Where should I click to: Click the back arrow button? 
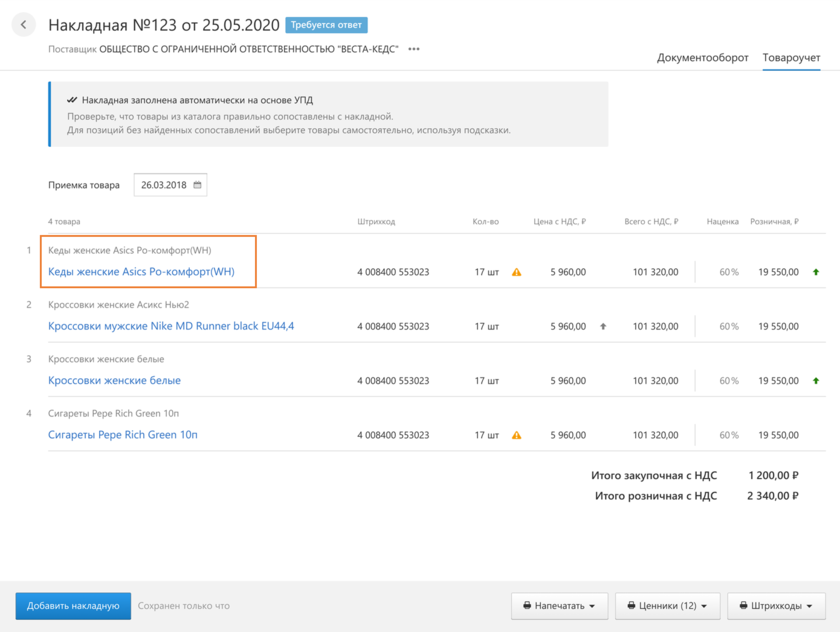pyautogui.click(x=23, y=25)
